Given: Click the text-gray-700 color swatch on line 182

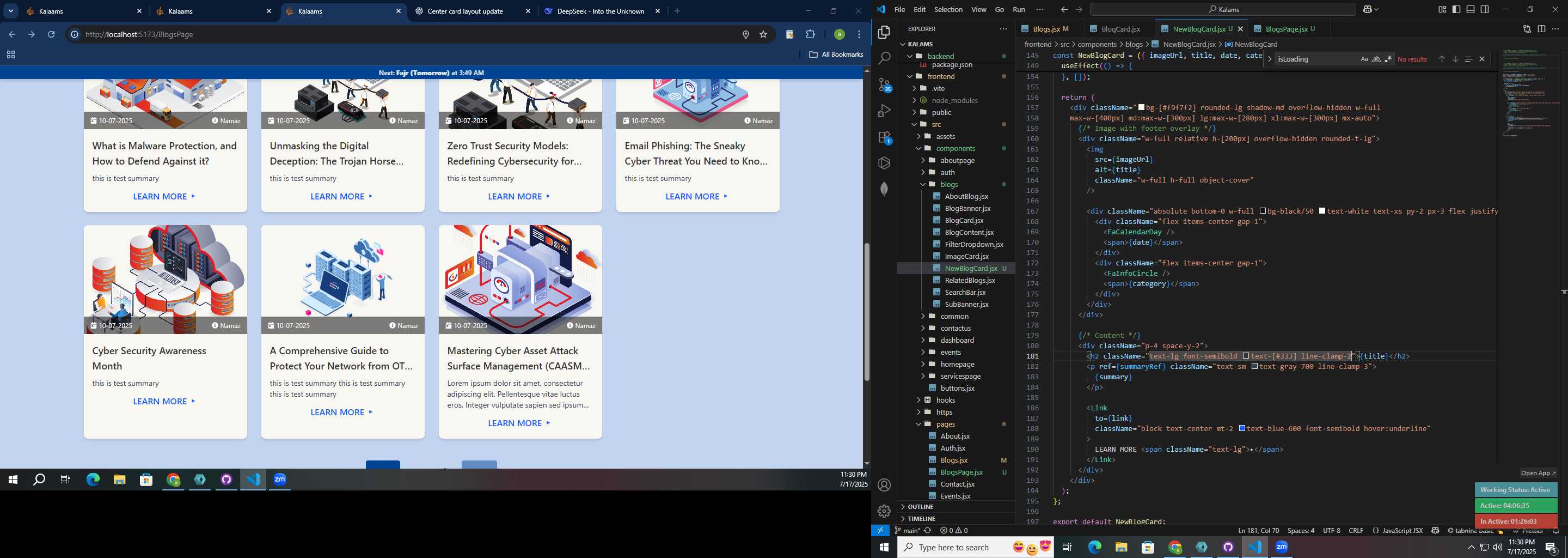Looking at the screenshot, I should click(x=1254, y=367).
